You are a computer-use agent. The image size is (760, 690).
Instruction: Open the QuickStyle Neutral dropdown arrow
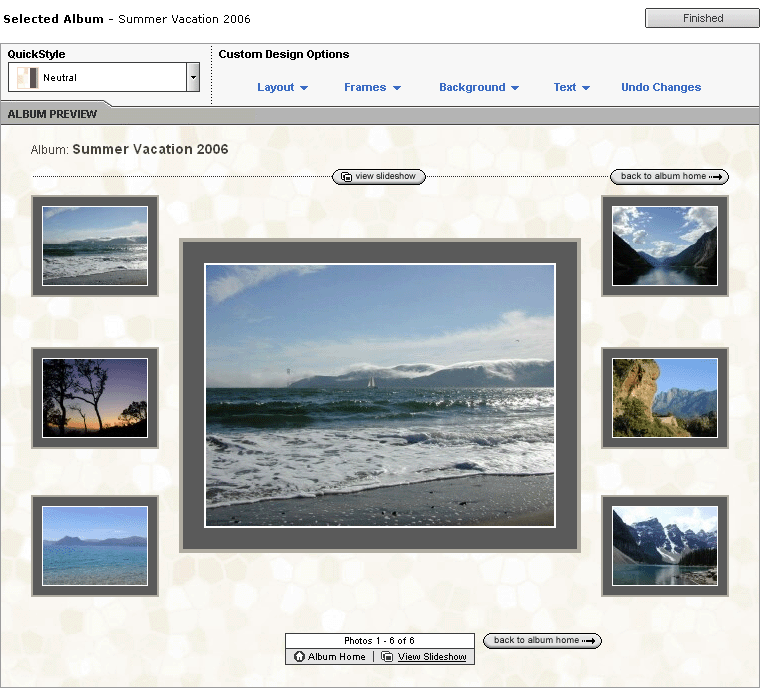(193, 77)
